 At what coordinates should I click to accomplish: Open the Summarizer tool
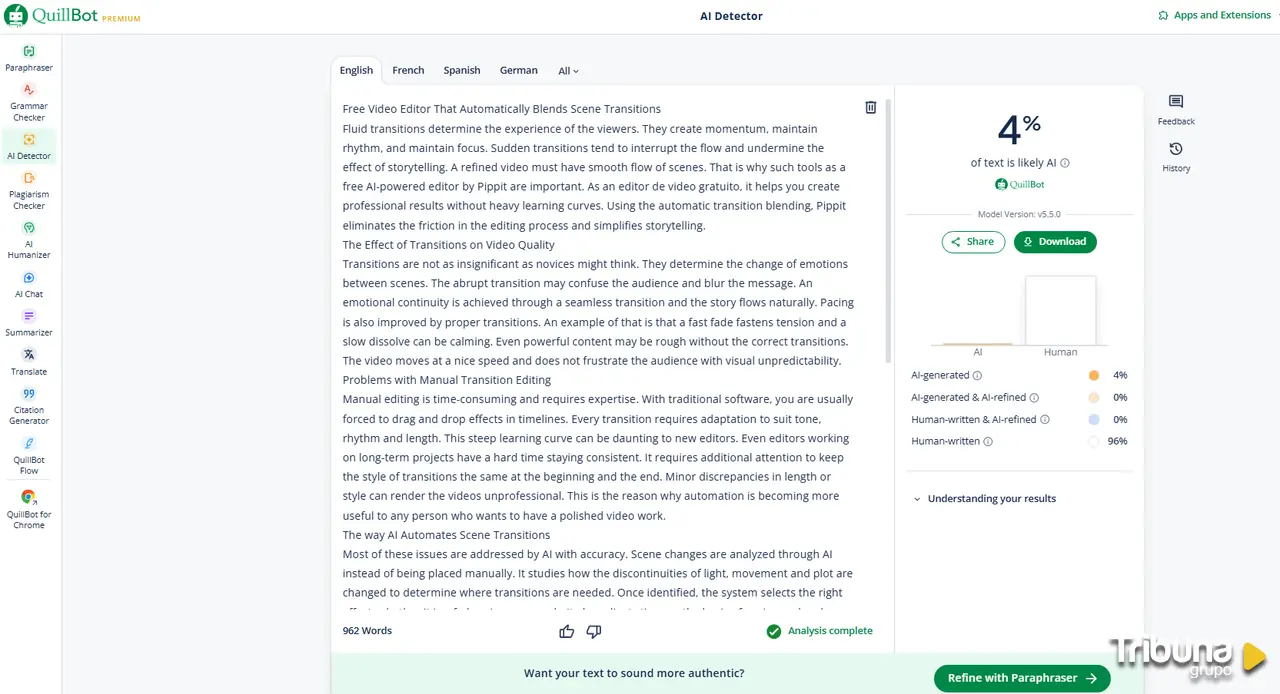29,322
